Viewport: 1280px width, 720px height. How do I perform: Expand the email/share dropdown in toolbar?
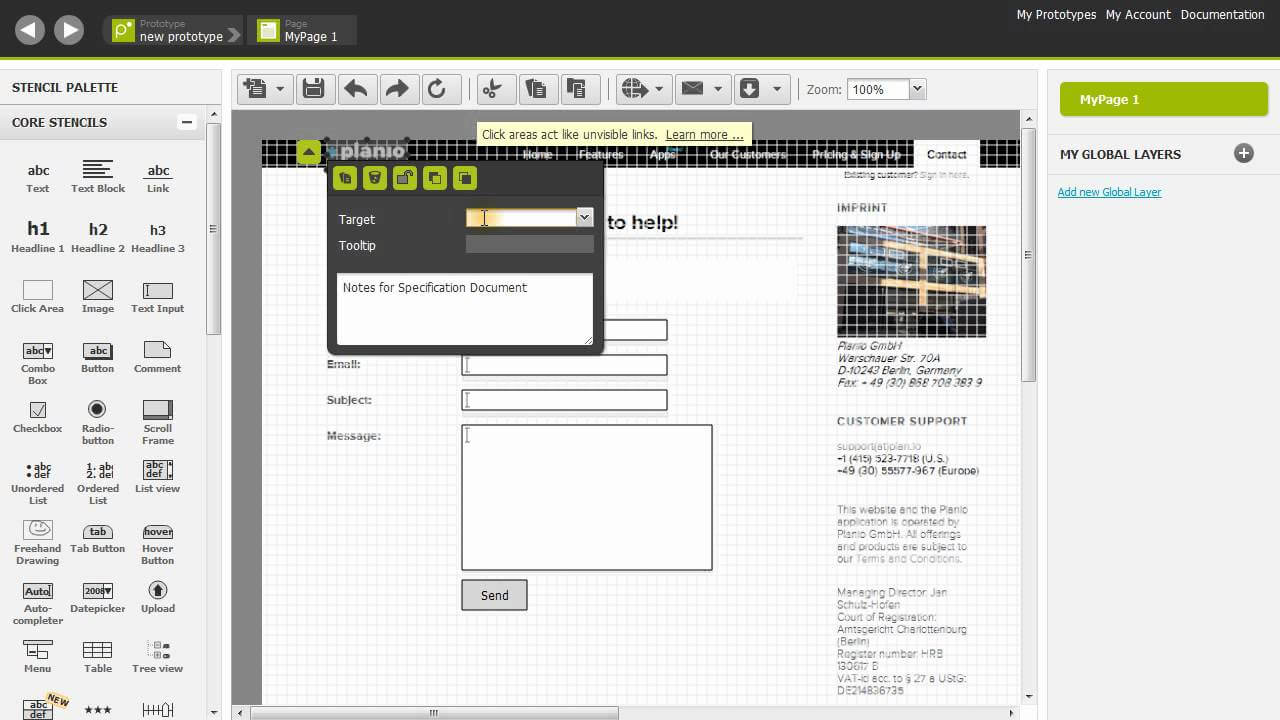[716, 89]
